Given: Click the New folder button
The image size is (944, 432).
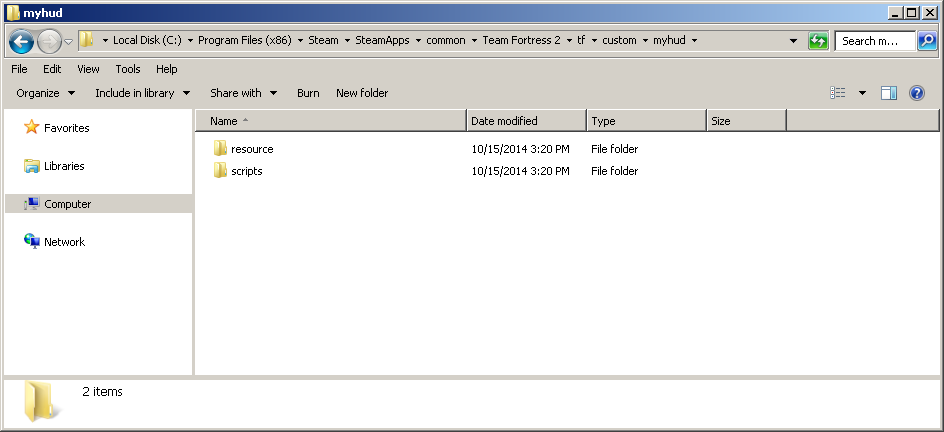Looking at the screenshot, I should (362, 93).
